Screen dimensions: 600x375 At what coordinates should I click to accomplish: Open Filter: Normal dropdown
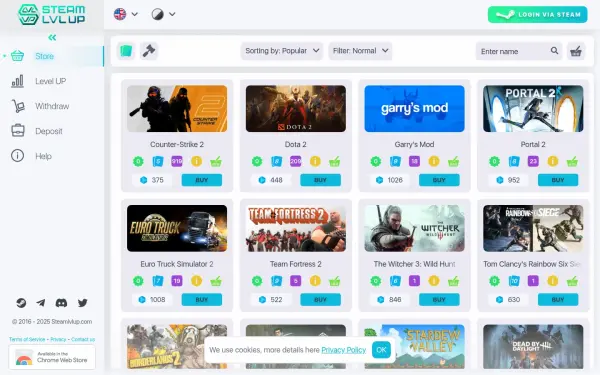(360, 51)
